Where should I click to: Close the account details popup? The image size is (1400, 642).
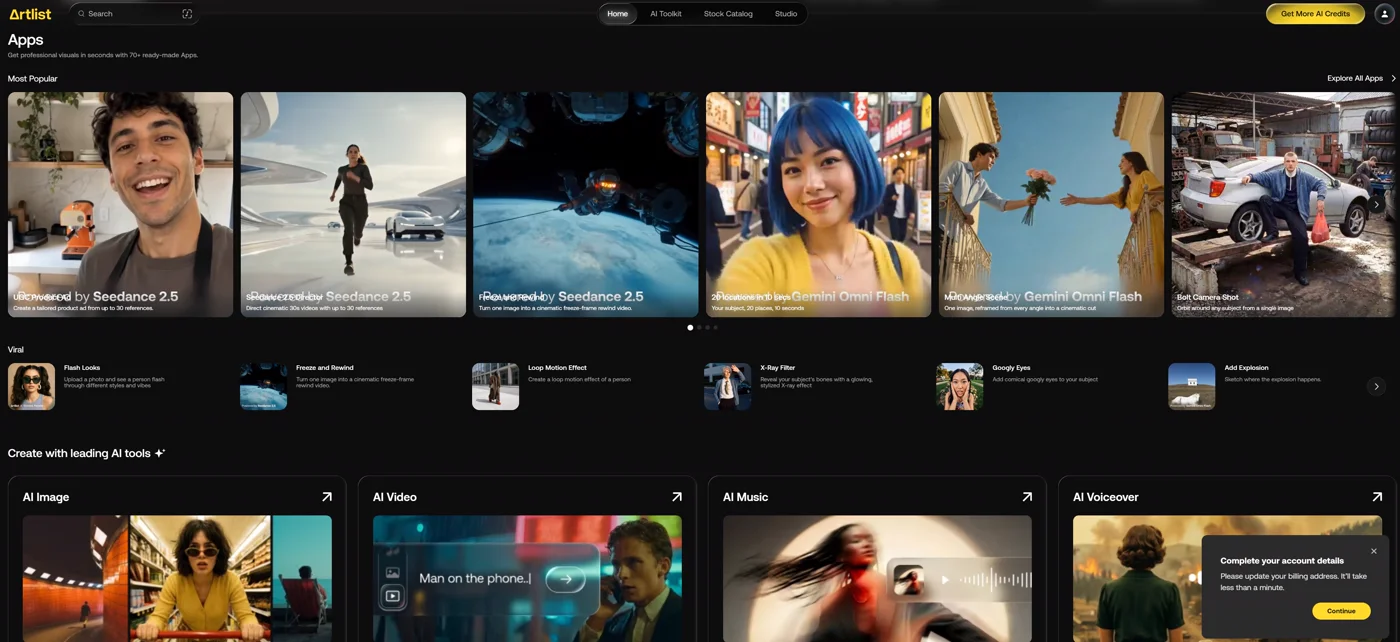(1373, 551)
